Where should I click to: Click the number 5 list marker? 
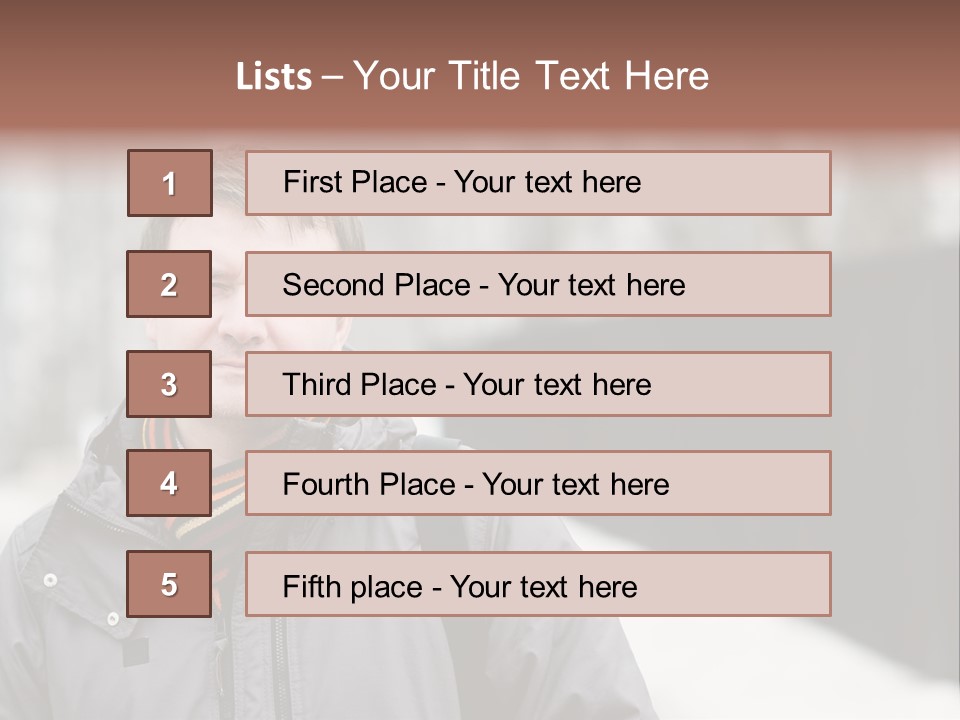pos(169,584)
